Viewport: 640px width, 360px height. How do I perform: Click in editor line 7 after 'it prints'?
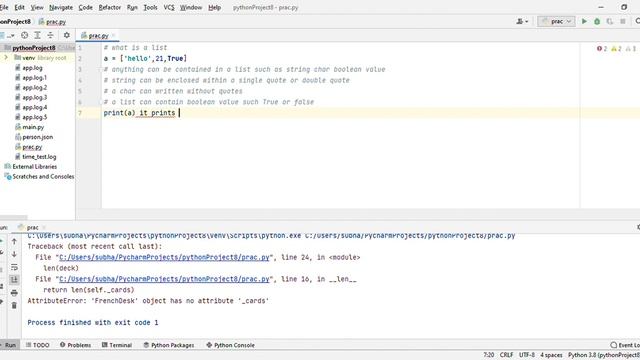pos(179,113)
